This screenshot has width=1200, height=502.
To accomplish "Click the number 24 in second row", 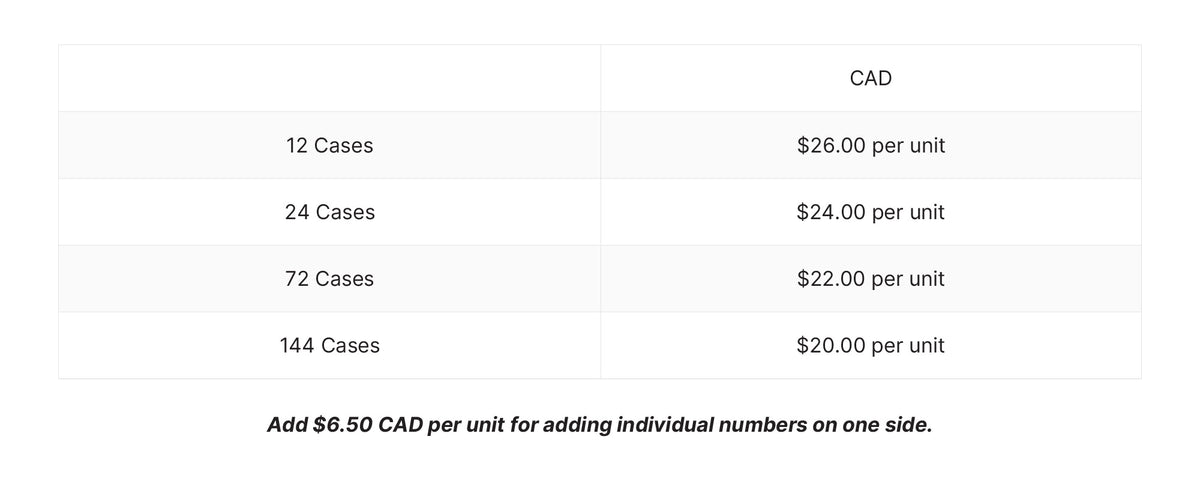I will [297, 212].
